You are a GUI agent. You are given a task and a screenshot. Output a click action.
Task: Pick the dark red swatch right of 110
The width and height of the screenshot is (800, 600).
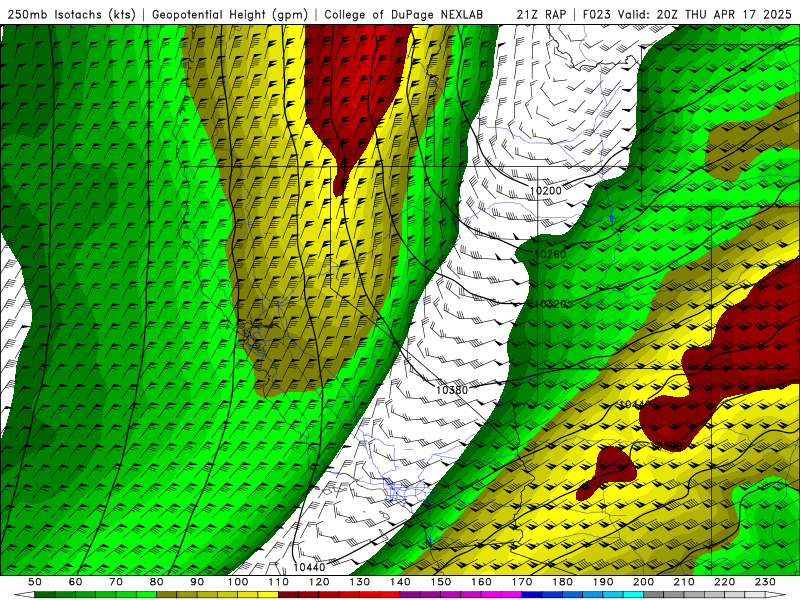pos(288,595)
